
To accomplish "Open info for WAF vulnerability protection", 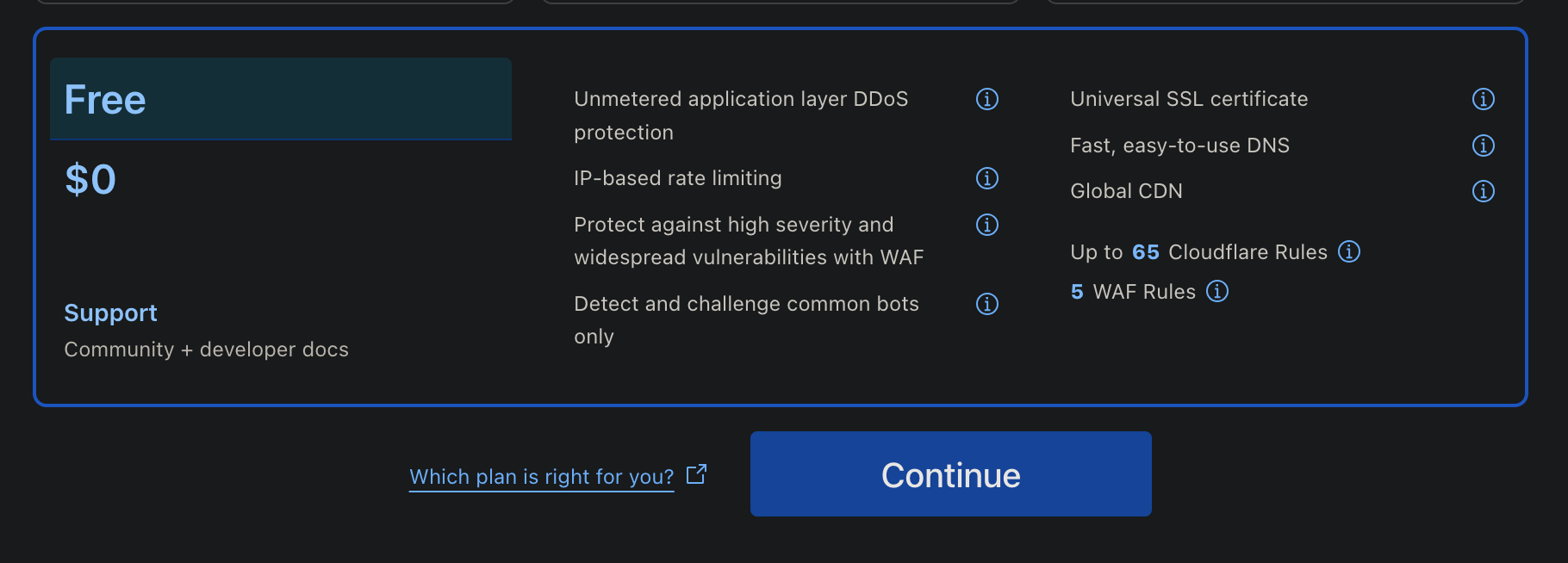I will (986, 225).
